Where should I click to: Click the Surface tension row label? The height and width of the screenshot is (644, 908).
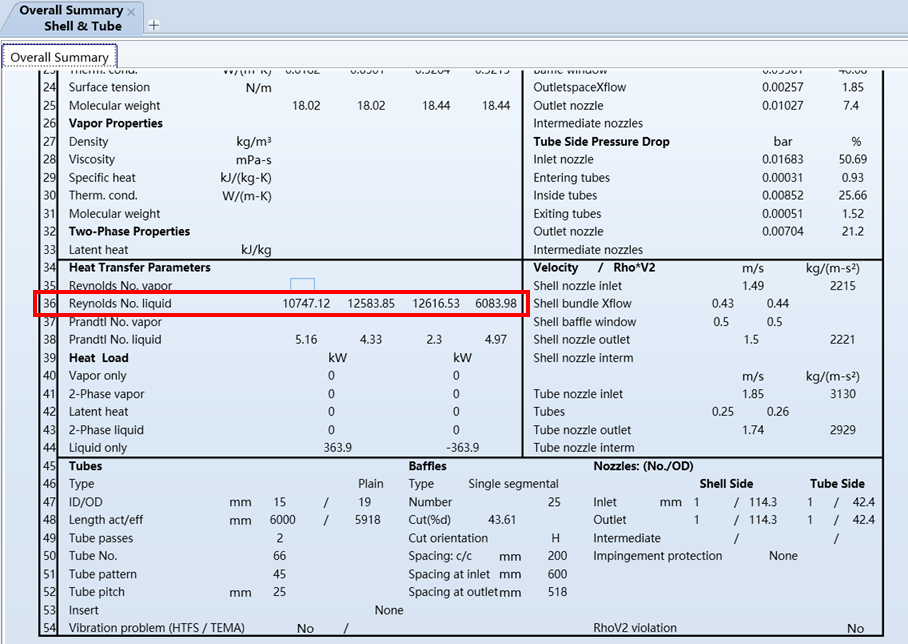click(109, 87)
